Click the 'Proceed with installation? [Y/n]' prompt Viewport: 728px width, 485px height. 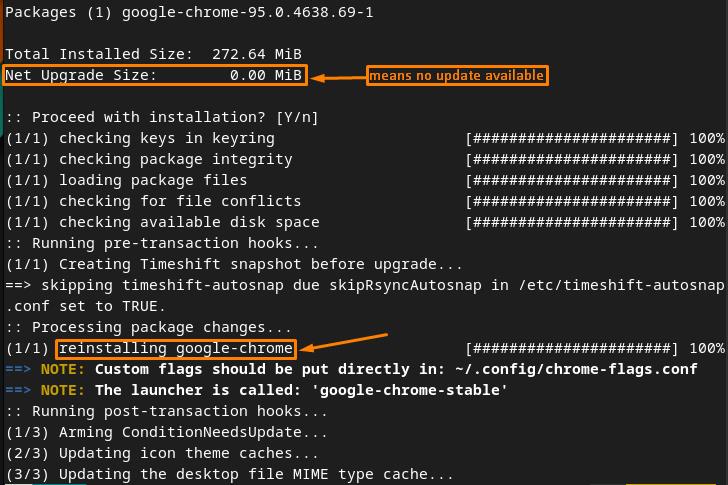pos(162,117)
